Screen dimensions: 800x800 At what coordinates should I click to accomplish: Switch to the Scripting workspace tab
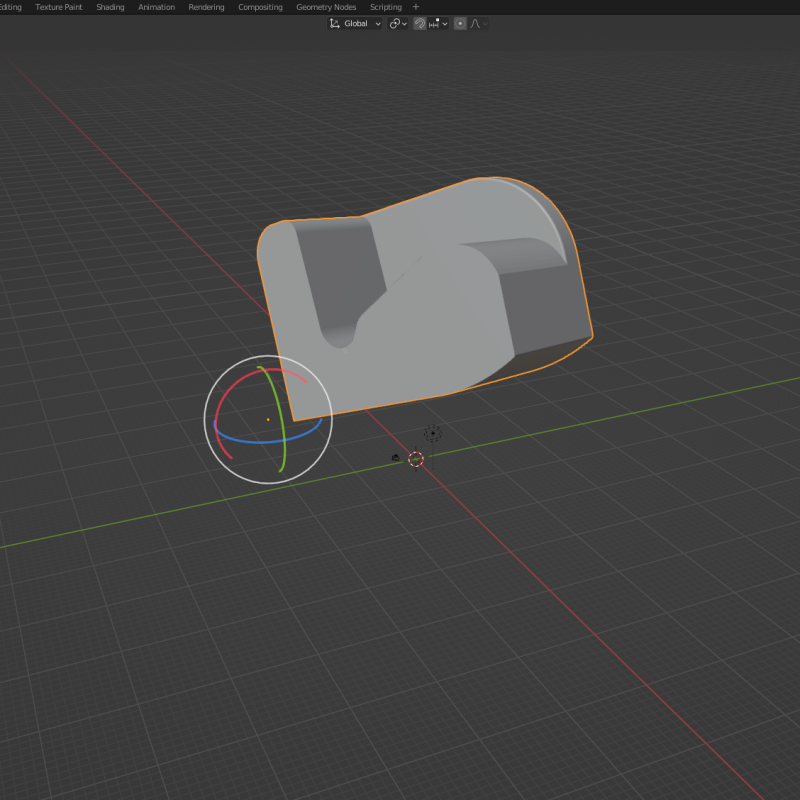click(x=386, y=7)
